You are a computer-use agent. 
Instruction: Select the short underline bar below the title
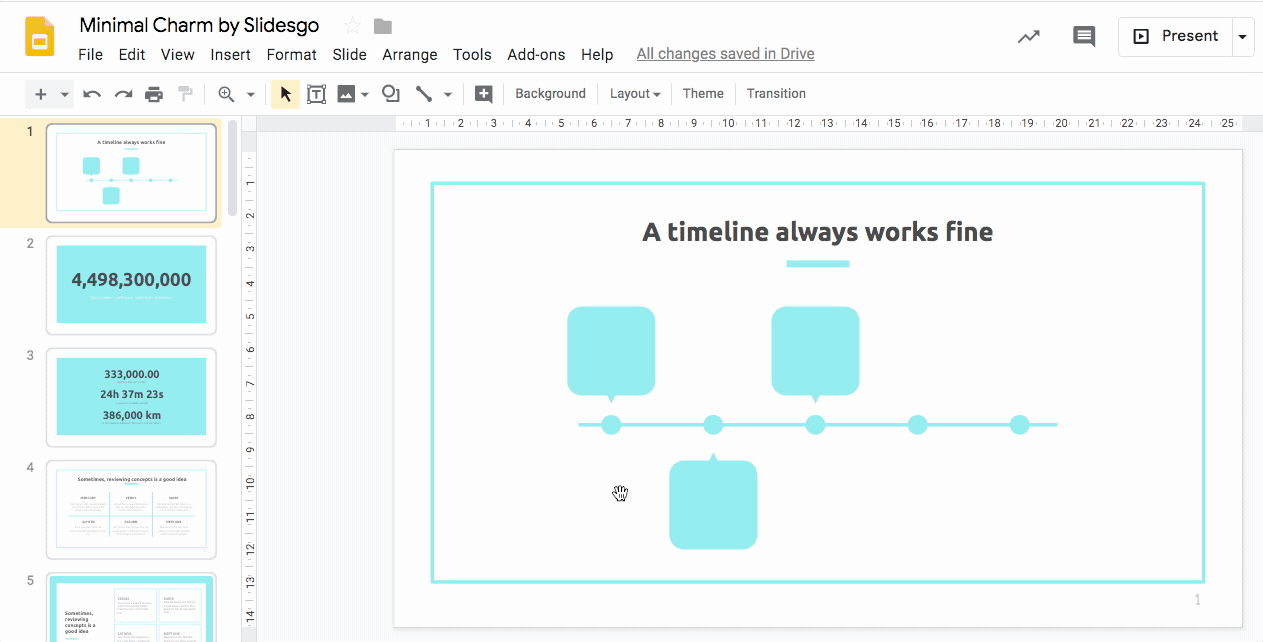818,264
